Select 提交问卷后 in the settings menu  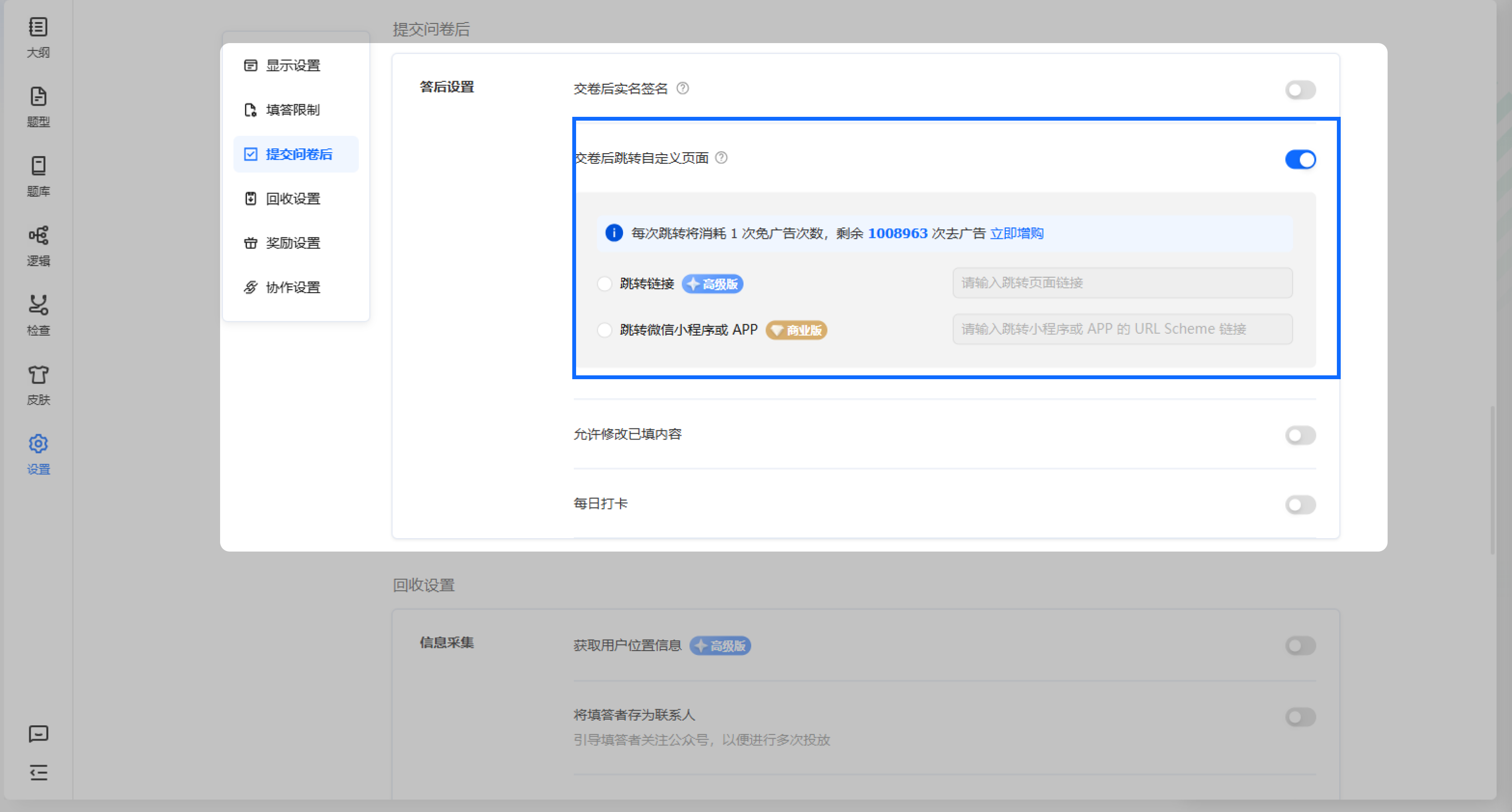[x=296, y=155]
